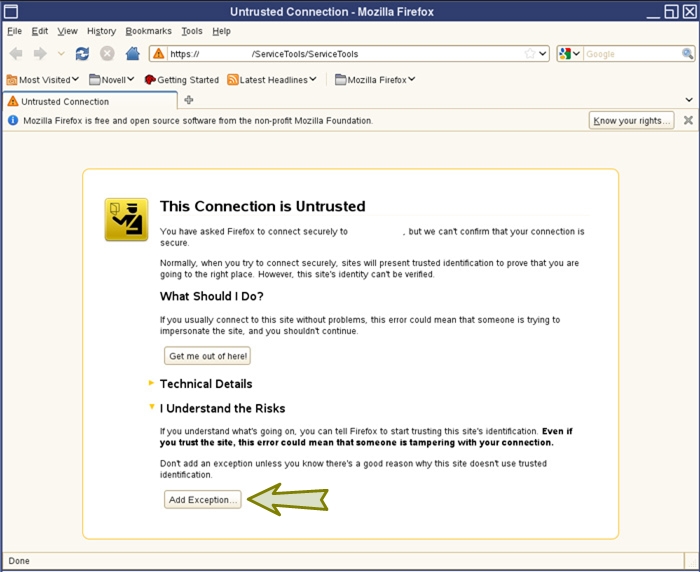
Task: Close the Mozilla information notification bar
Action: coord(687,120)
